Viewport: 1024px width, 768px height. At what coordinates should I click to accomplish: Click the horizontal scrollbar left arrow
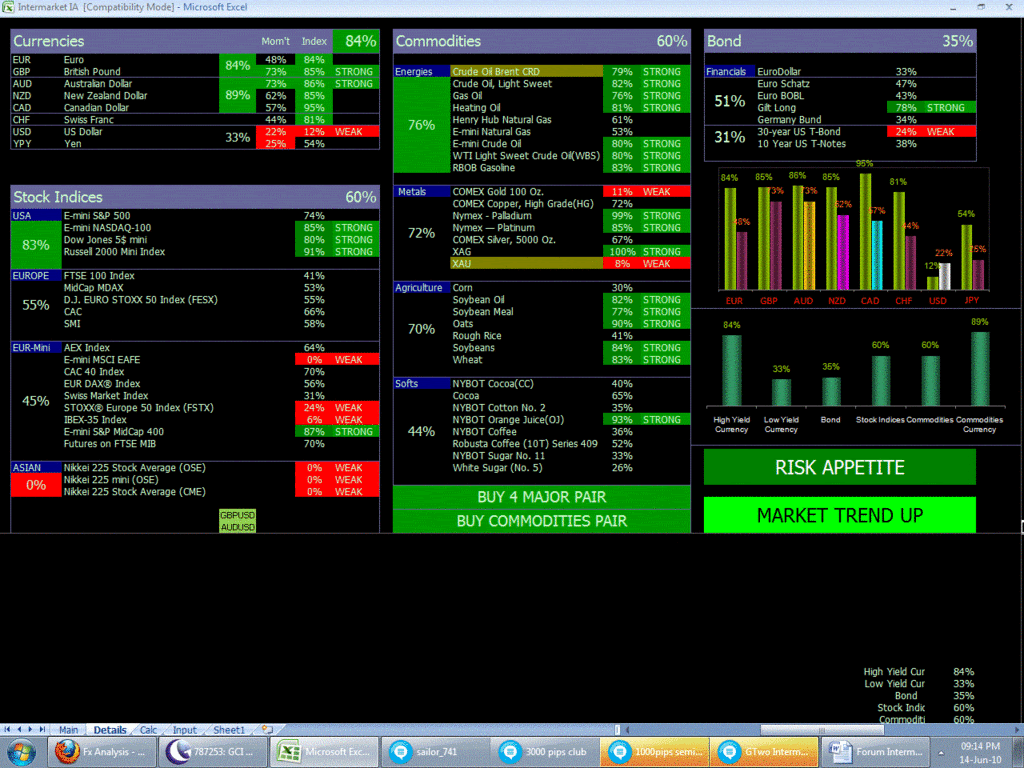click(627, 729)
